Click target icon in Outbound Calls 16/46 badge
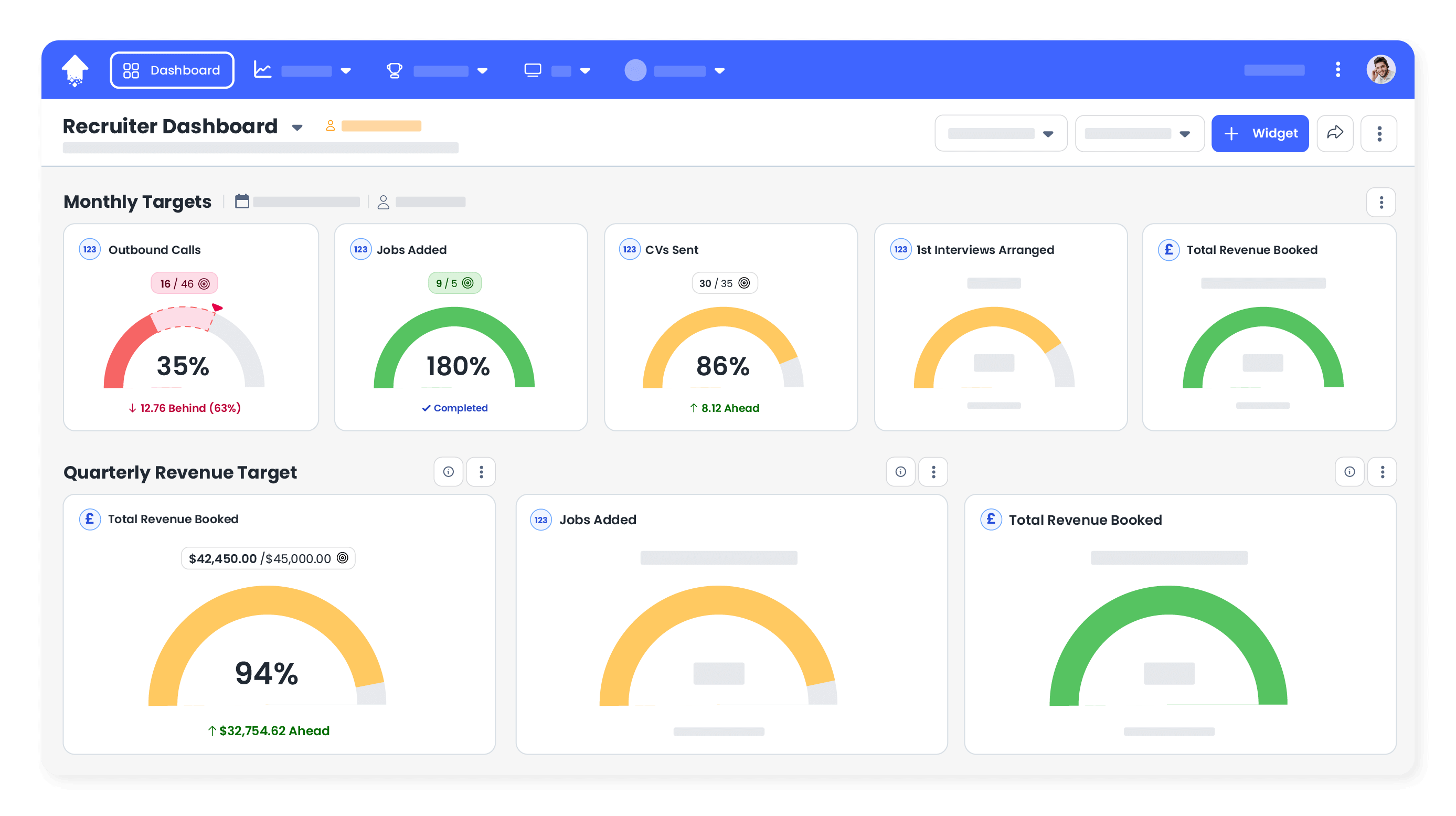 coord(204,284)
